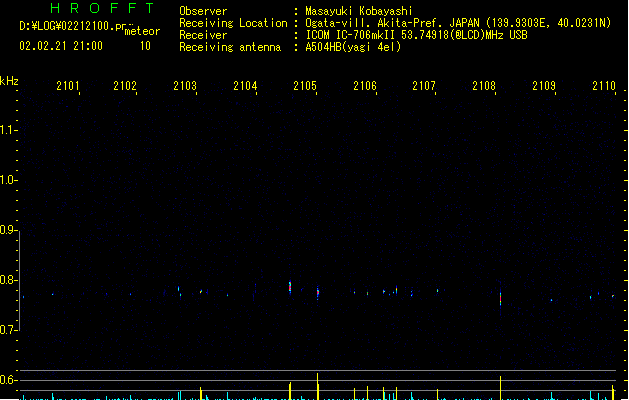
Task: Click the strong meteor echo just before 2105
Action: click(290, 287)
